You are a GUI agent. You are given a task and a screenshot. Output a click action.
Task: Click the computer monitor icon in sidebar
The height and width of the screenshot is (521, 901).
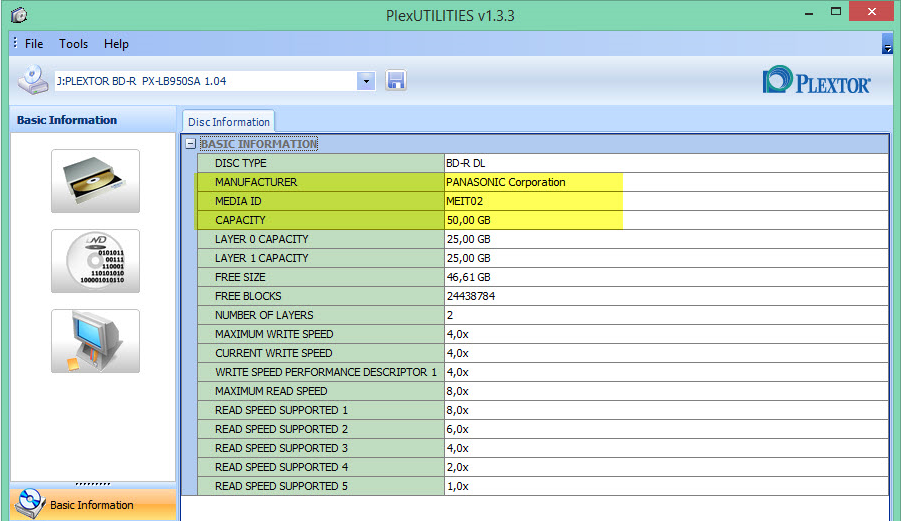coord(95,341)
